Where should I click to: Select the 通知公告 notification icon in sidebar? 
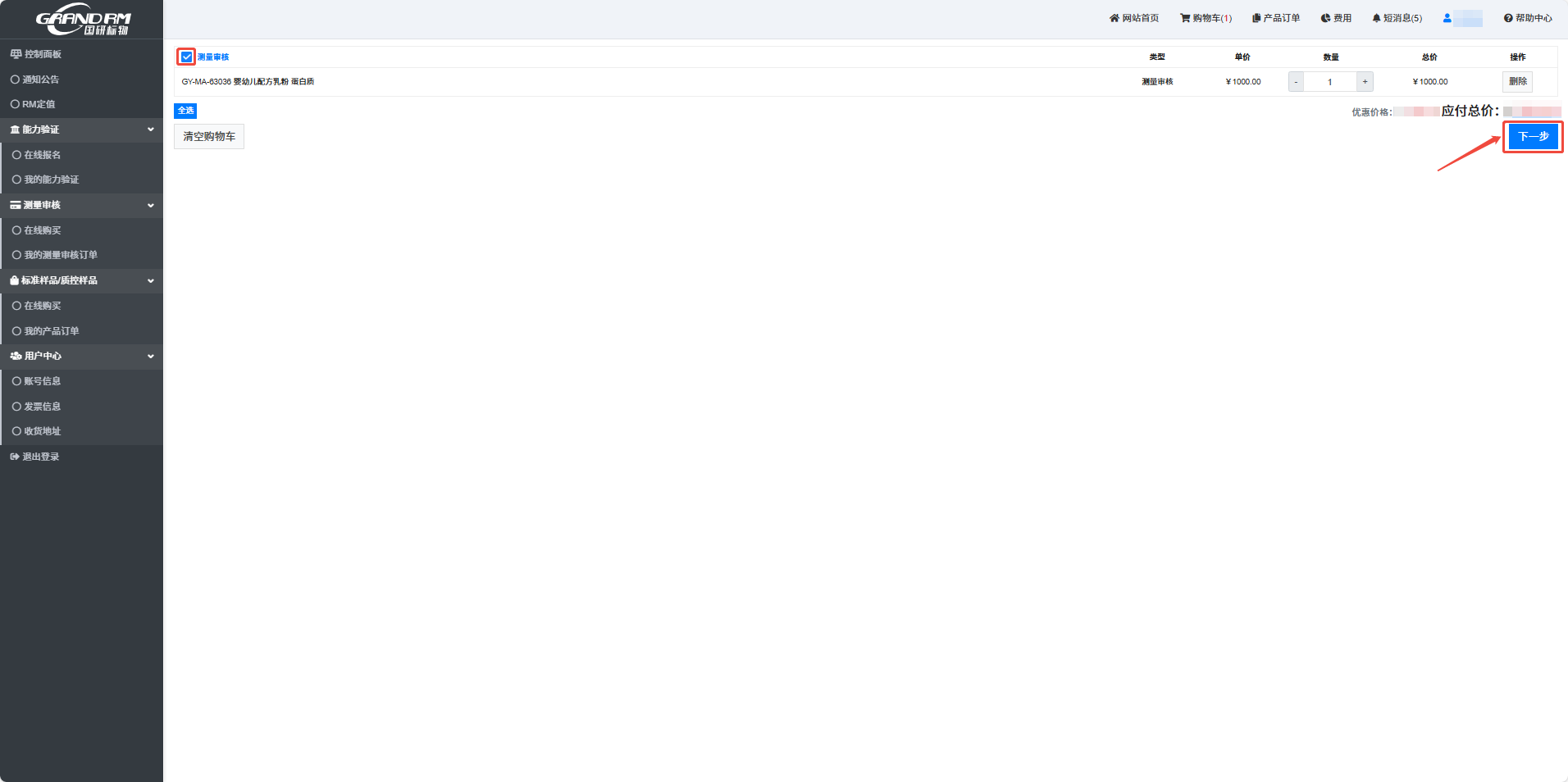coord(15,80)
